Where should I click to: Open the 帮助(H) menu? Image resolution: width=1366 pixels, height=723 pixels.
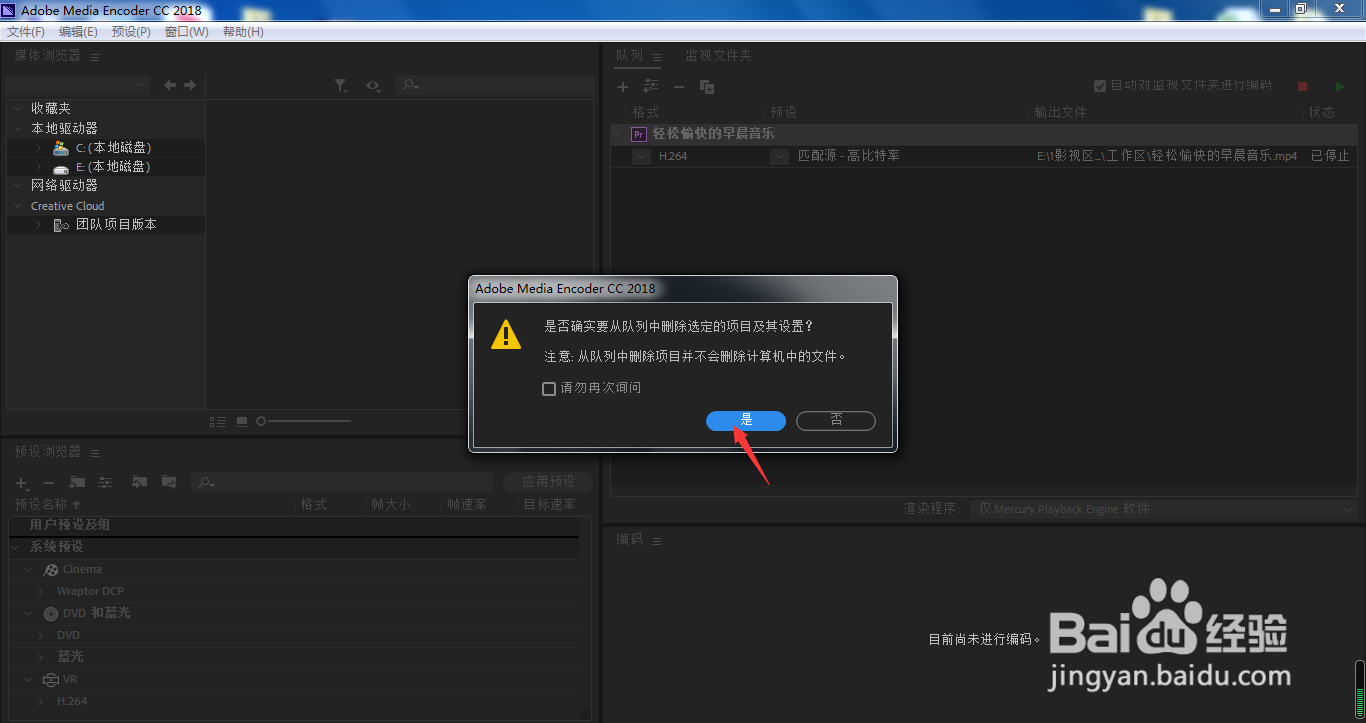tap(243, 32)
